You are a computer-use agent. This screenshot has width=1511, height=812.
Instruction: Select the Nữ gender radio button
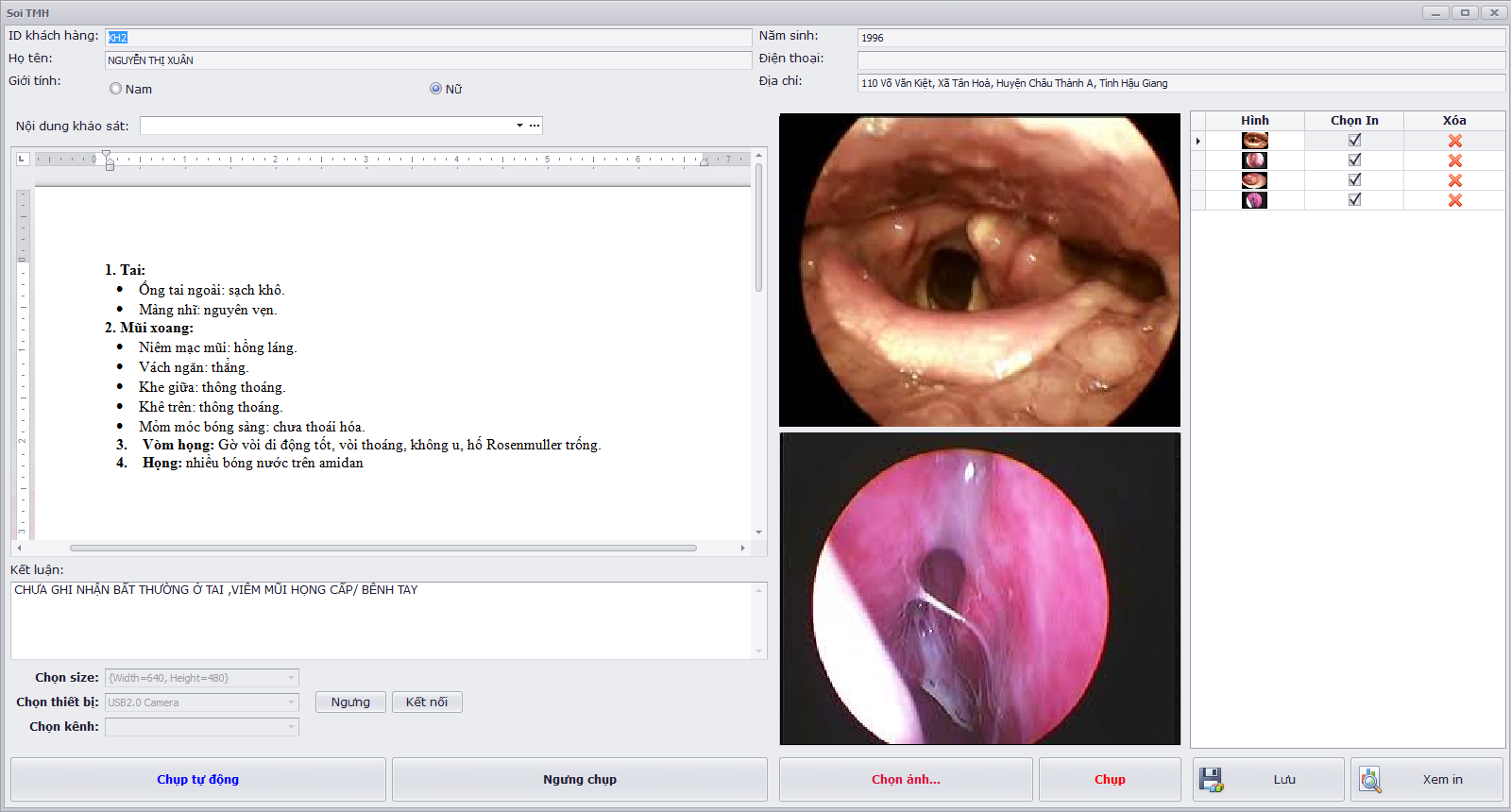pos(435,89)
